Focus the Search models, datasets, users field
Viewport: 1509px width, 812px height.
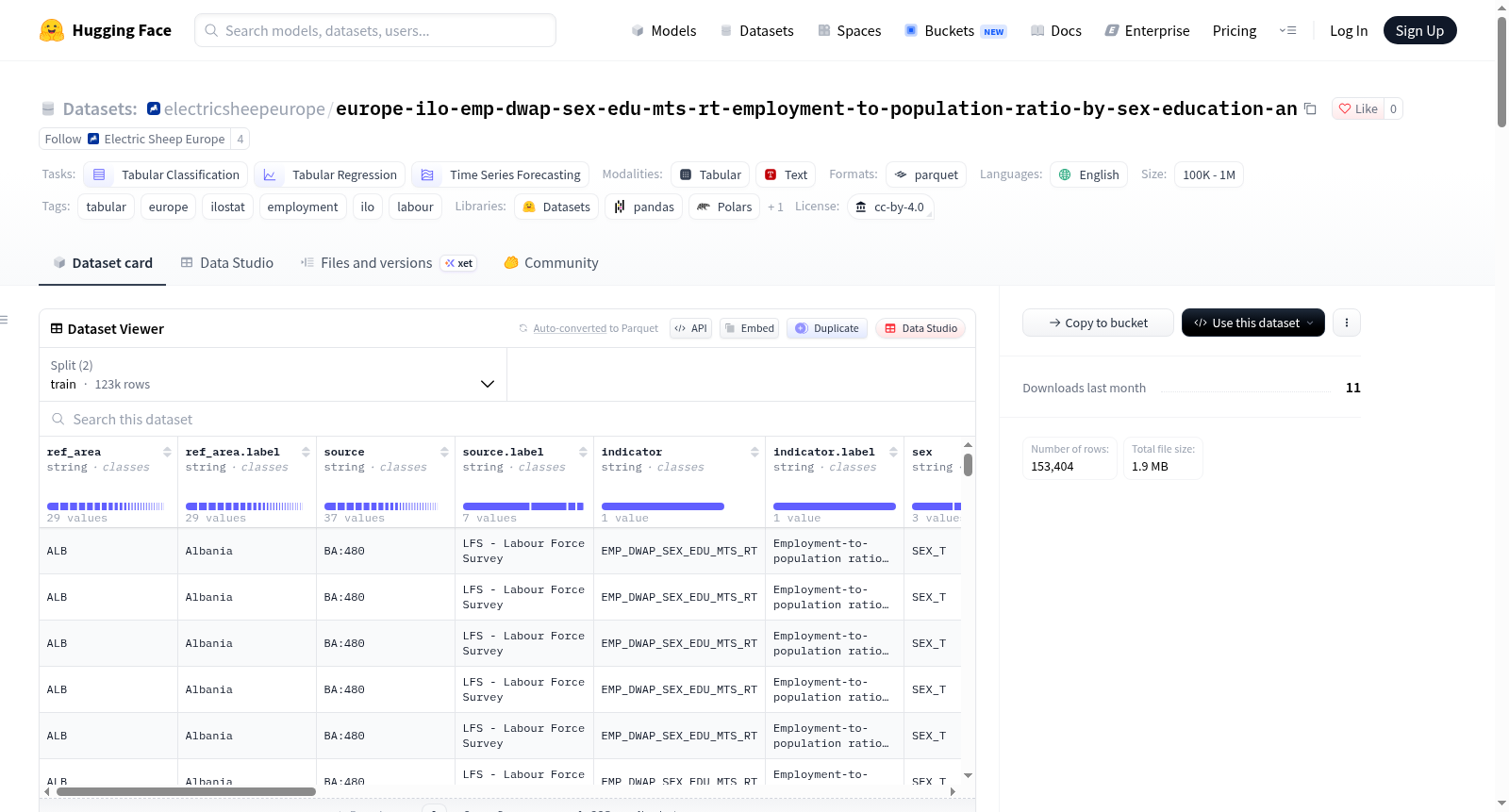point(375,30)
